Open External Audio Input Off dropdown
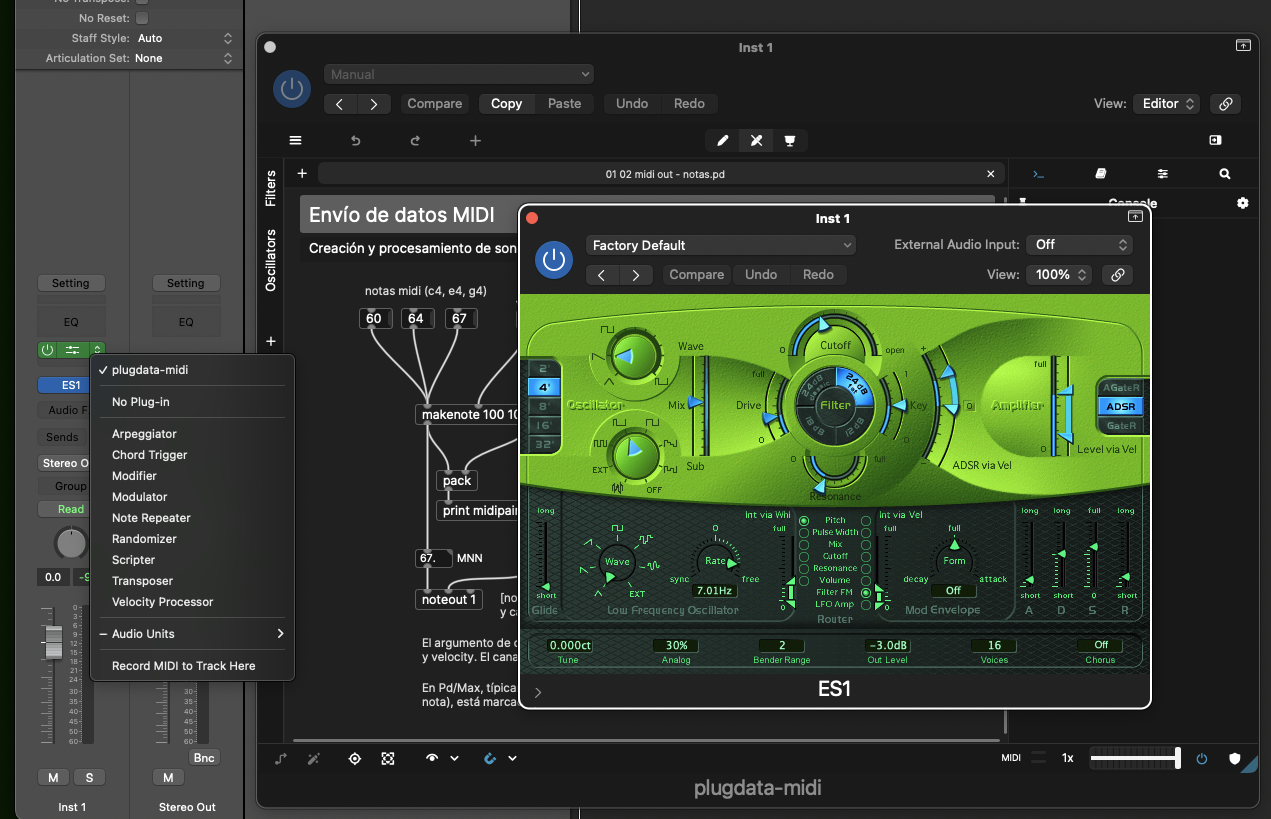 click(1081, 244)
